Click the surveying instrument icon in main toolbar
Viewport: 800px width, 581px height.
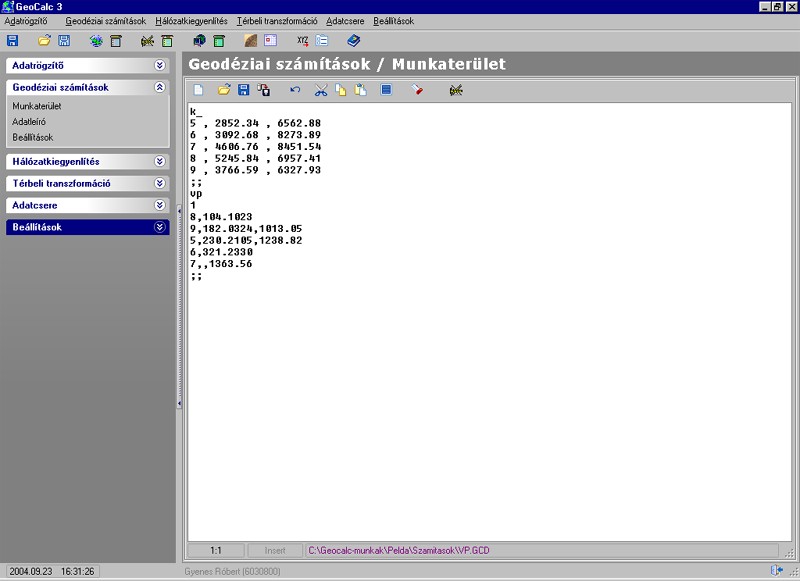click(x=147, y=41)
